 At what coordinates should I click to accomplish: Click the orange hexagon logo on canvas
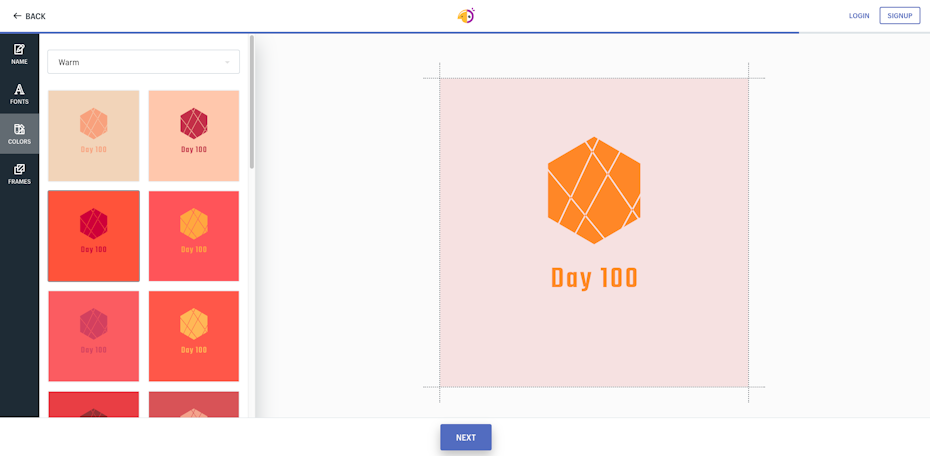coord(594,190)
